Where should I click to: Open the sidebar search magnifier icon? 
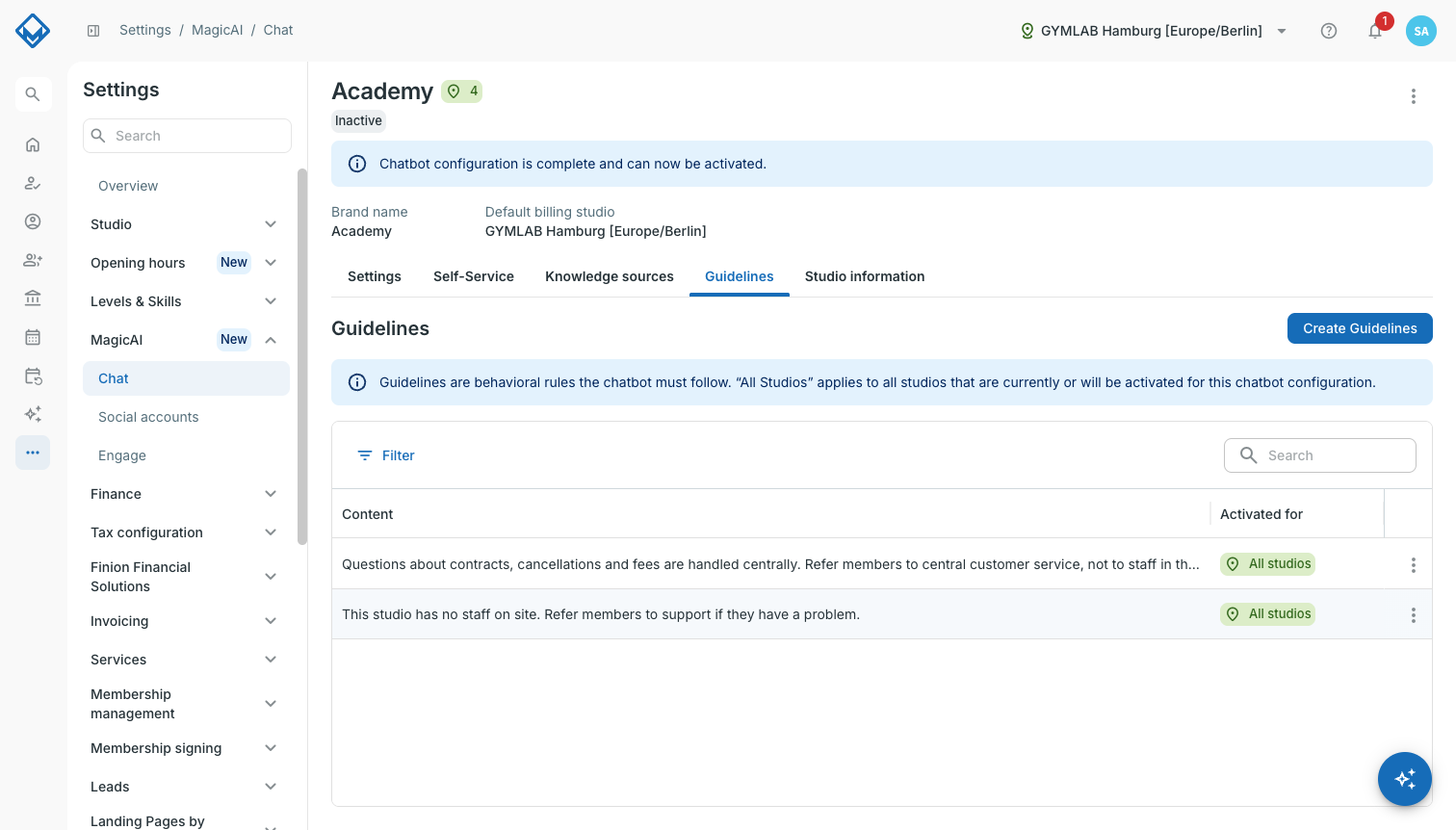tap(33, 94)
